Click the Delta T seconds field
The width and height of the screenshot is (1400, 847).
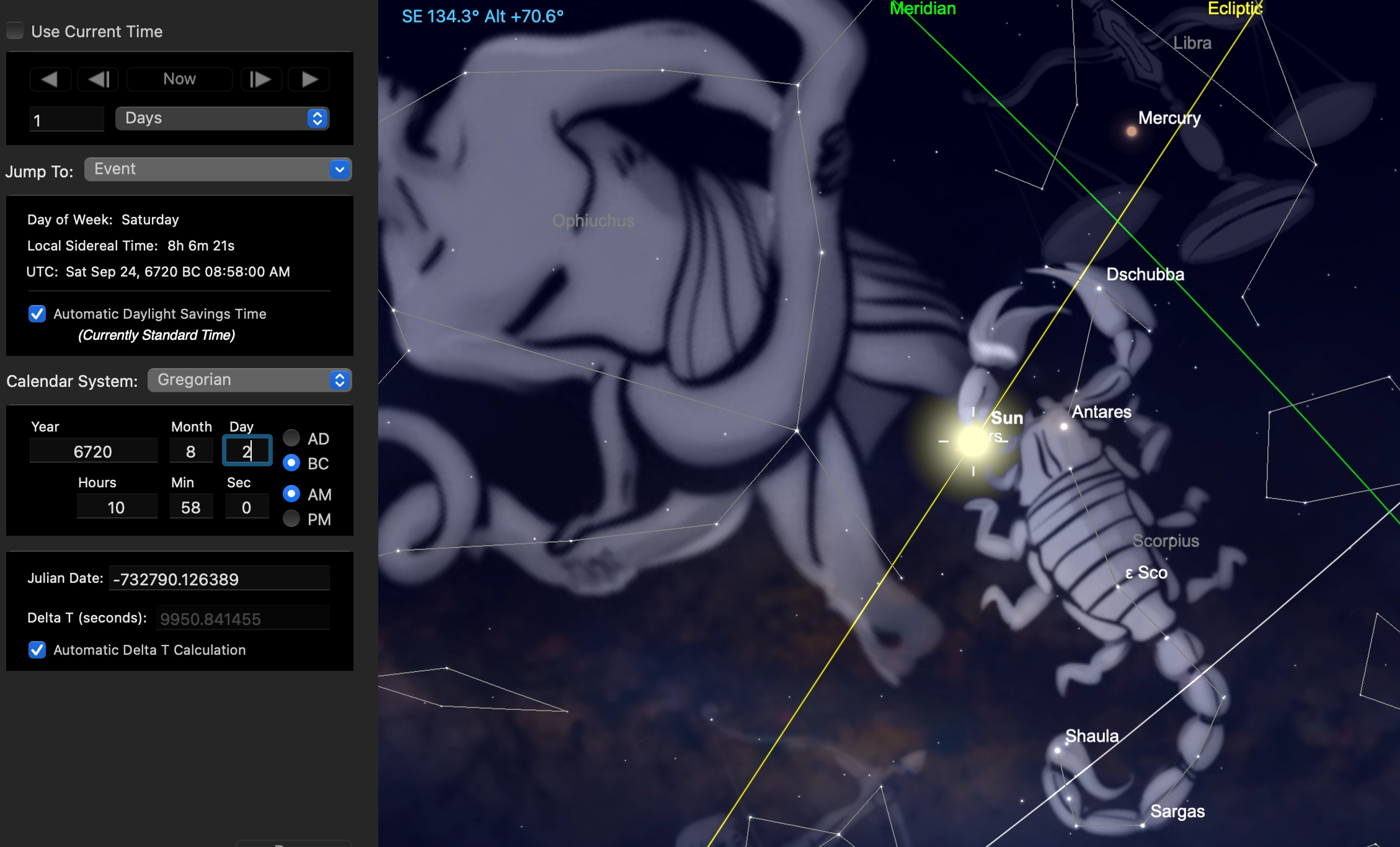[x=242, y=618]
